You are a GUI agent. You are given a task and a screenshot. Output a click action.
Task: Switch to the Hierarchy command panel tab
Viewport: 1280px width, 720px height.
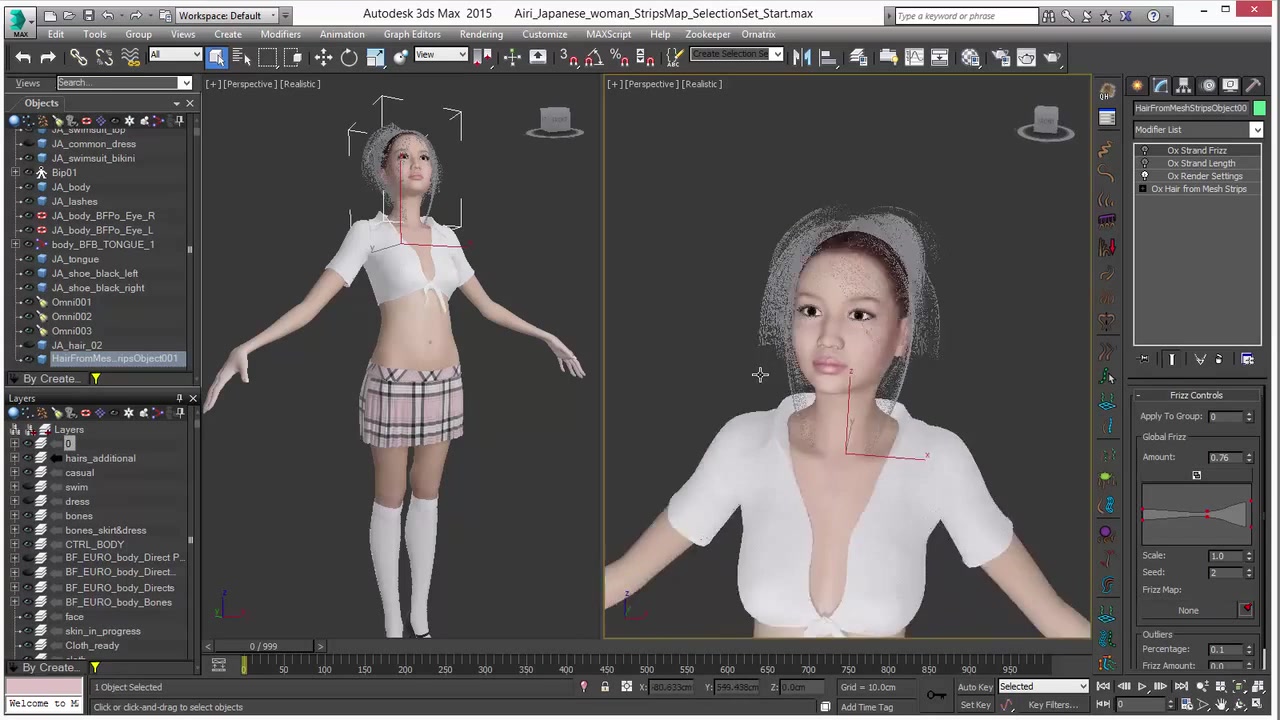point(1184,86)
